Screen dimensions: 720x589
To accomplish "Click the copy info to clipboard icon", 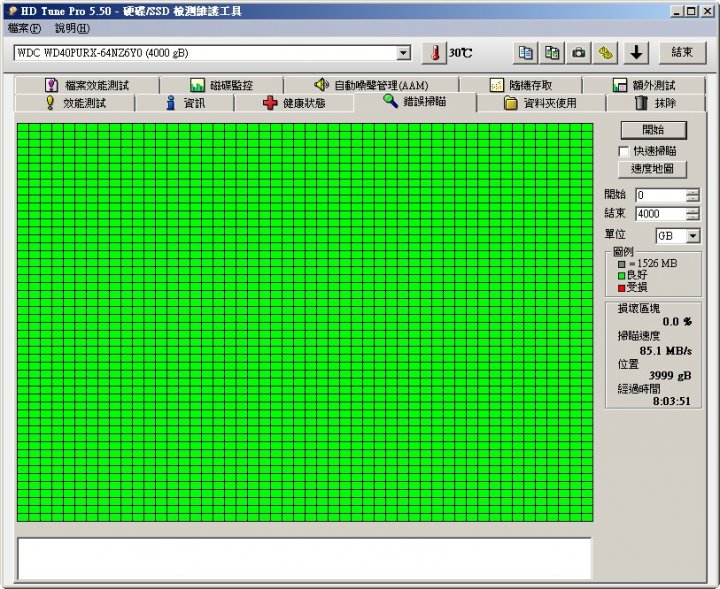I will tap(525, 53).
